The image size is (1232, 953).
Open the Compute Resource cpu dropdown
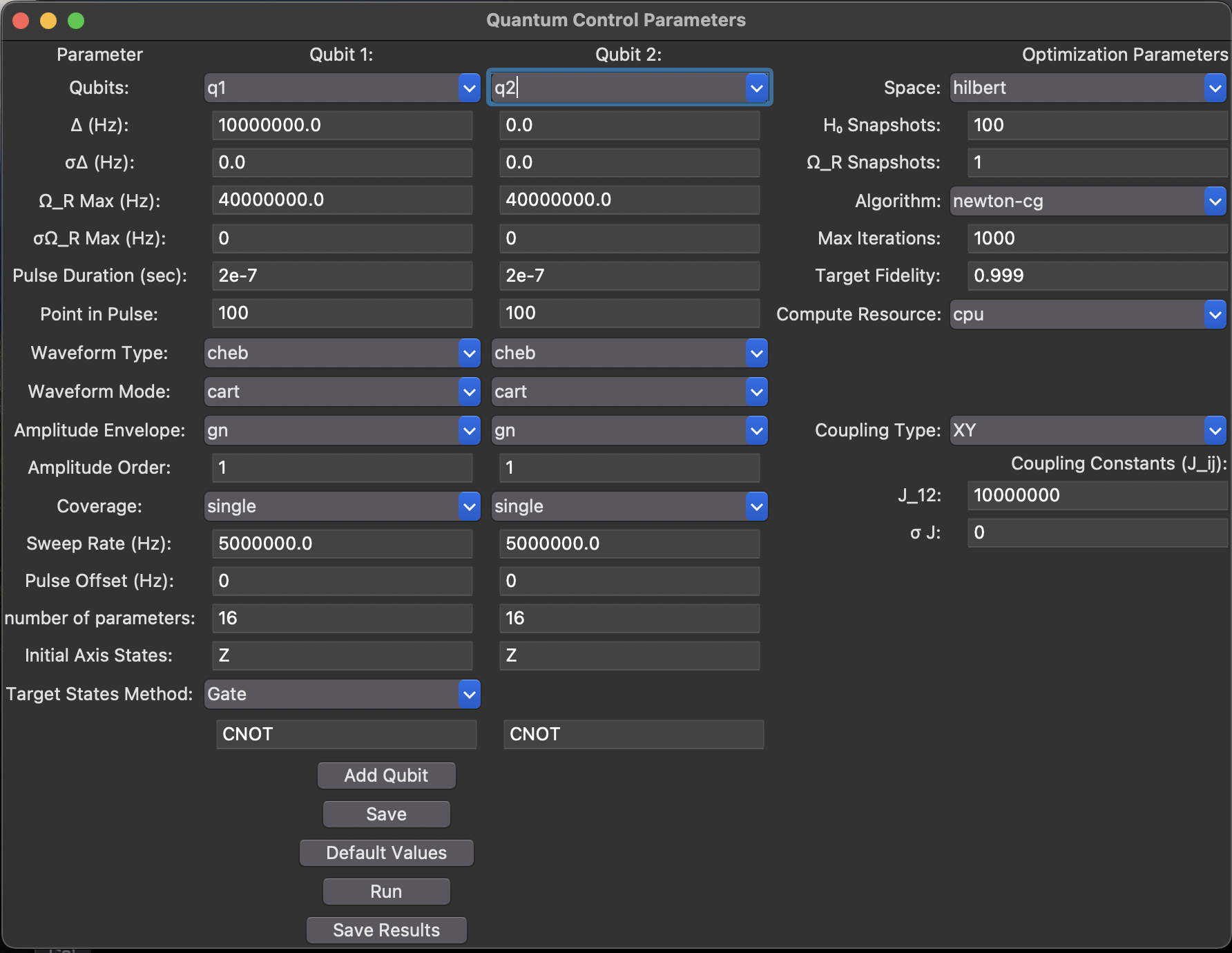pos(1088,314)
